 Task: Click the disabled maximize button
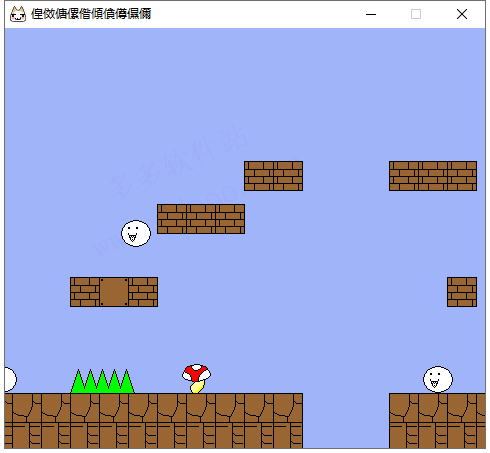(x=416, y=14)
